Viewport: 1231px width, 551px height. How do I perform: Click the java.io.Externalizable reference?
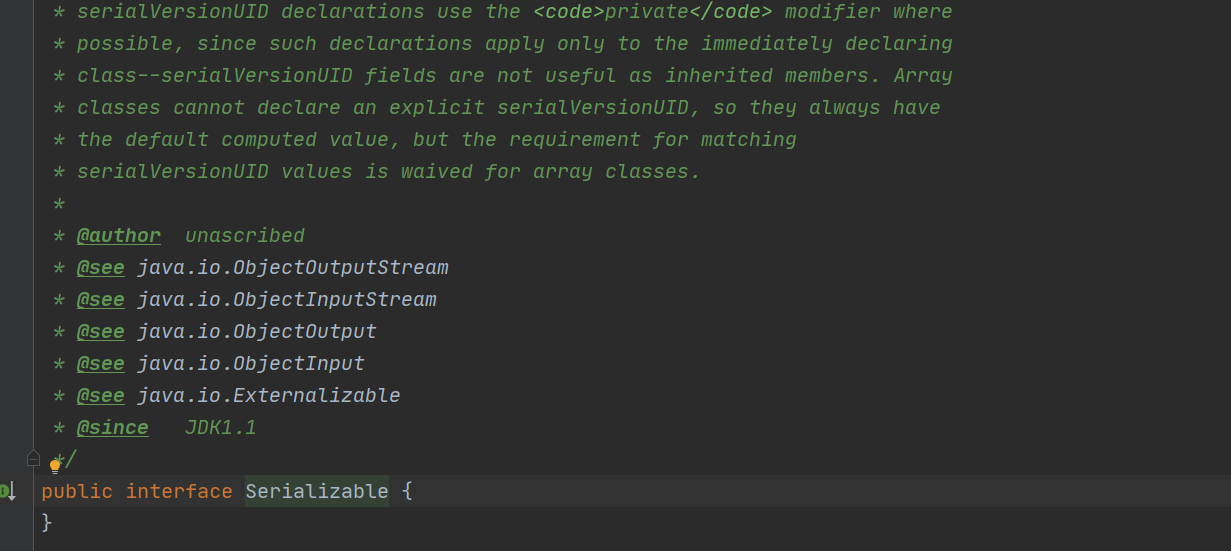pos(269,396)
